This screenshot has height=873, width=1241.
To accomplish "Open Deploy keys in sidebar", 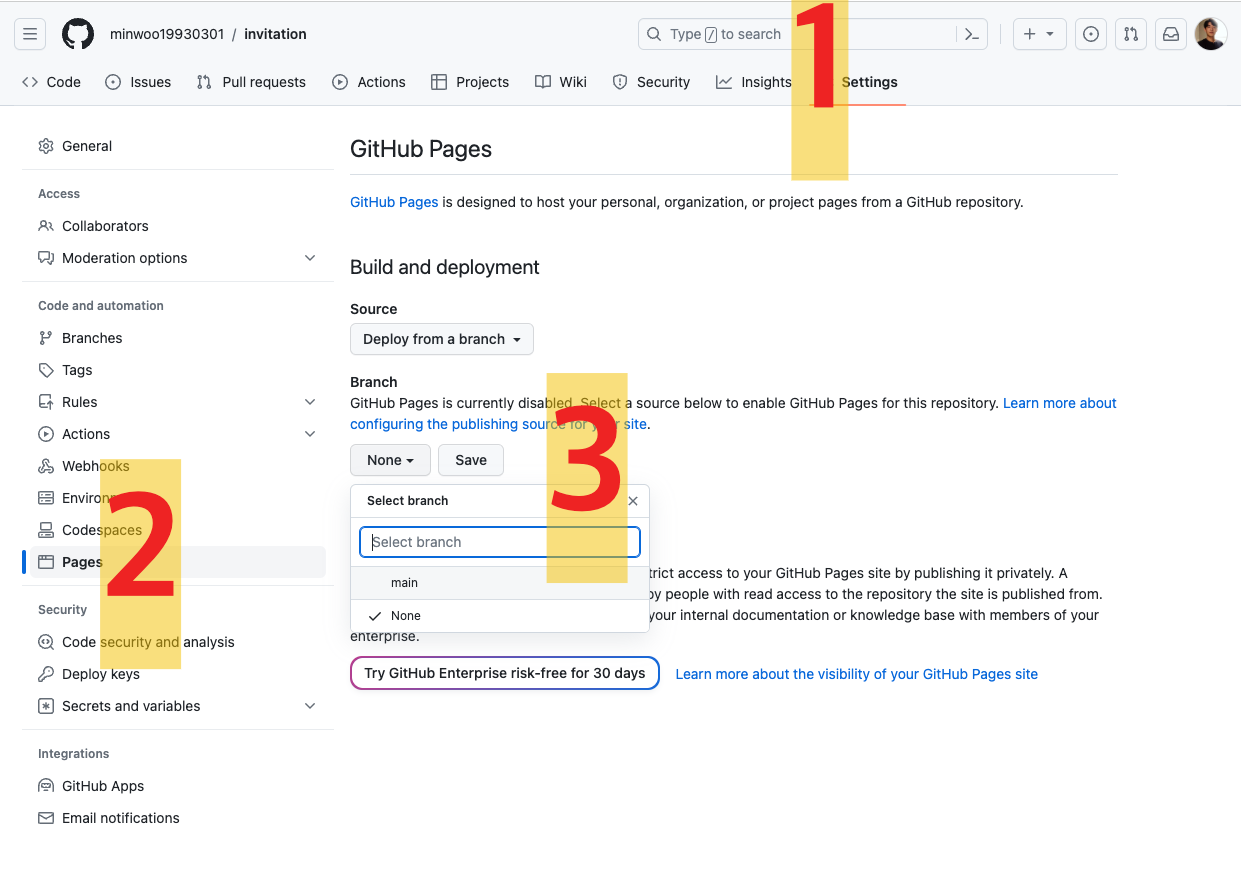I will [101, 674].
